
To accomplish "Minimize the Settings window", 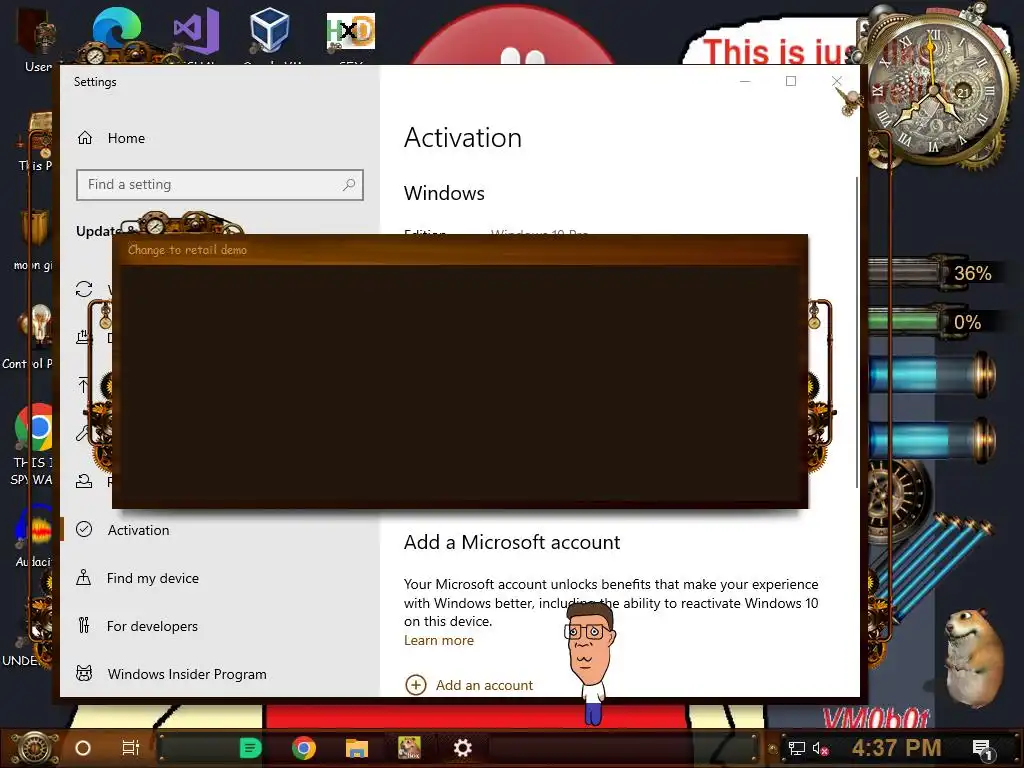I will (x=744, y=81).
